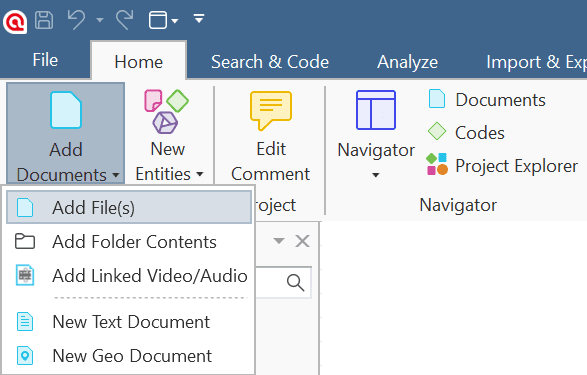Choose Add File(s) from the menu
Screen dimensions: 587x375
(x=129, y=207)
